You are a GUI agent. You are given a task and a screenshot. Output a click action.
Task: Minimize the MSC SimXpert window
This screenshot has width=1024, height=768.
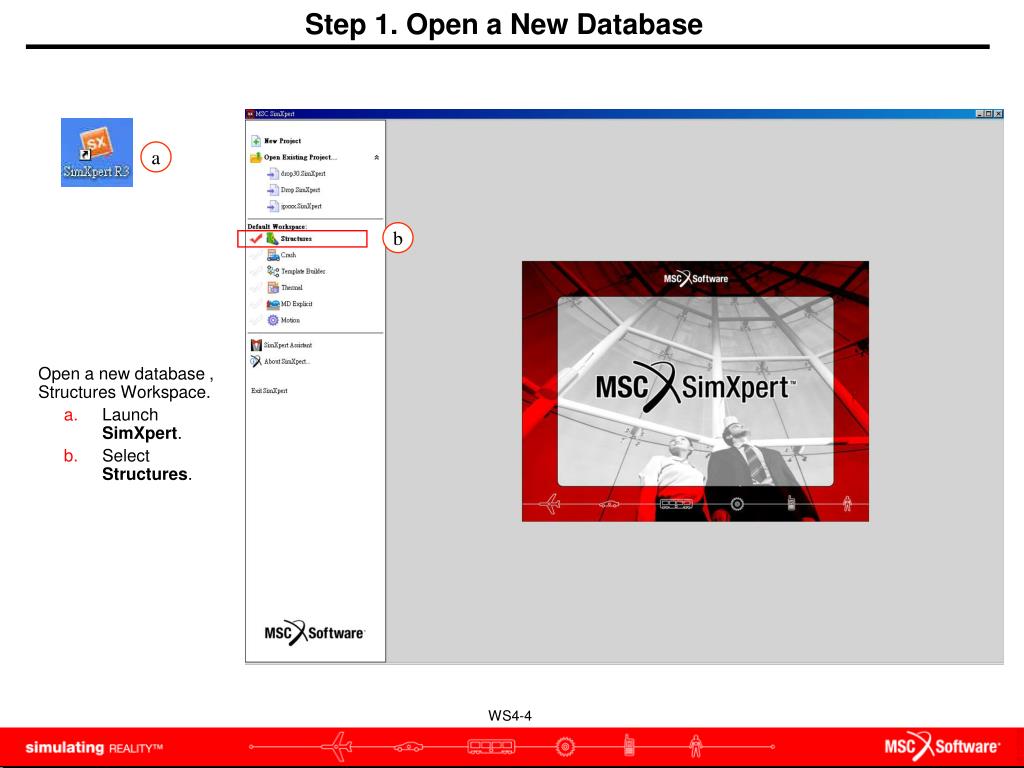pyautogui.click(x=980, y=114)
